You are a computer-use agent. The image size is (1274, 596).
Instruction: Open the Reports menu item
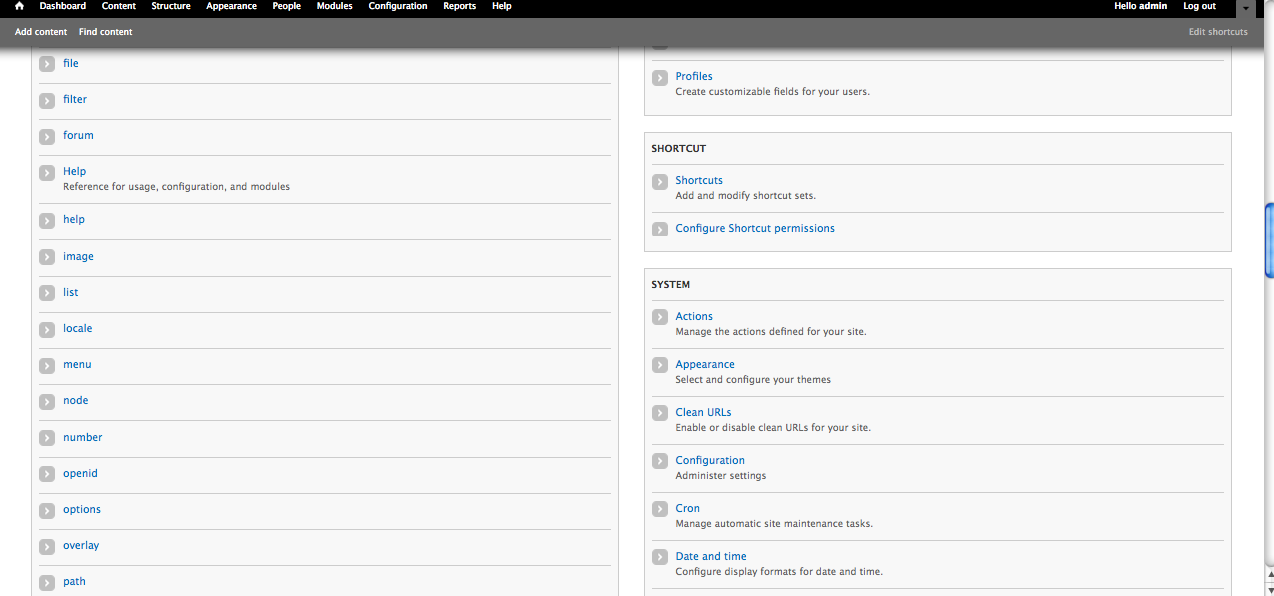point(459,6)
